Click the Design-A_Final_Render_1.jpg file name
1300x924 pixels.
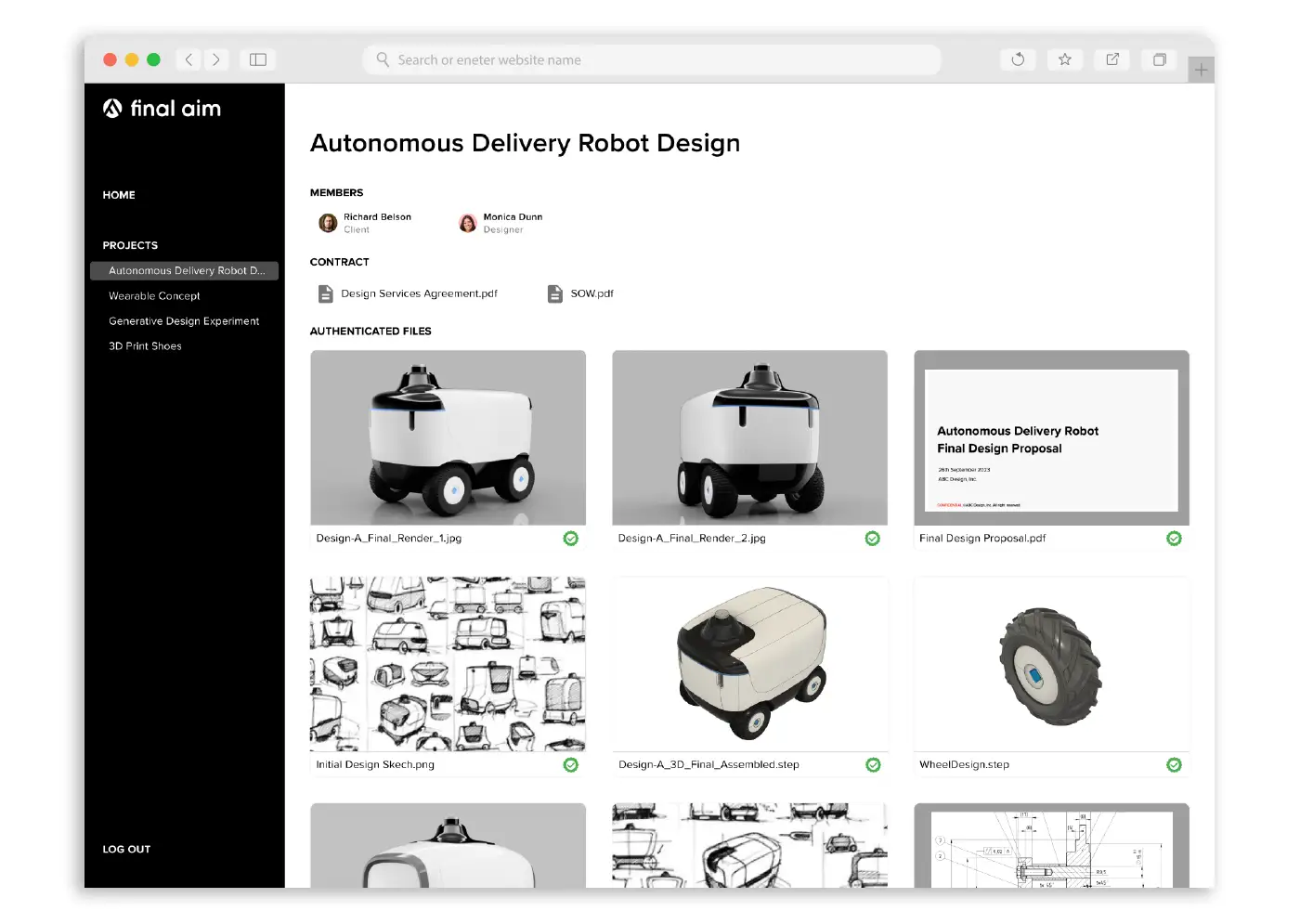pos(388,539)
